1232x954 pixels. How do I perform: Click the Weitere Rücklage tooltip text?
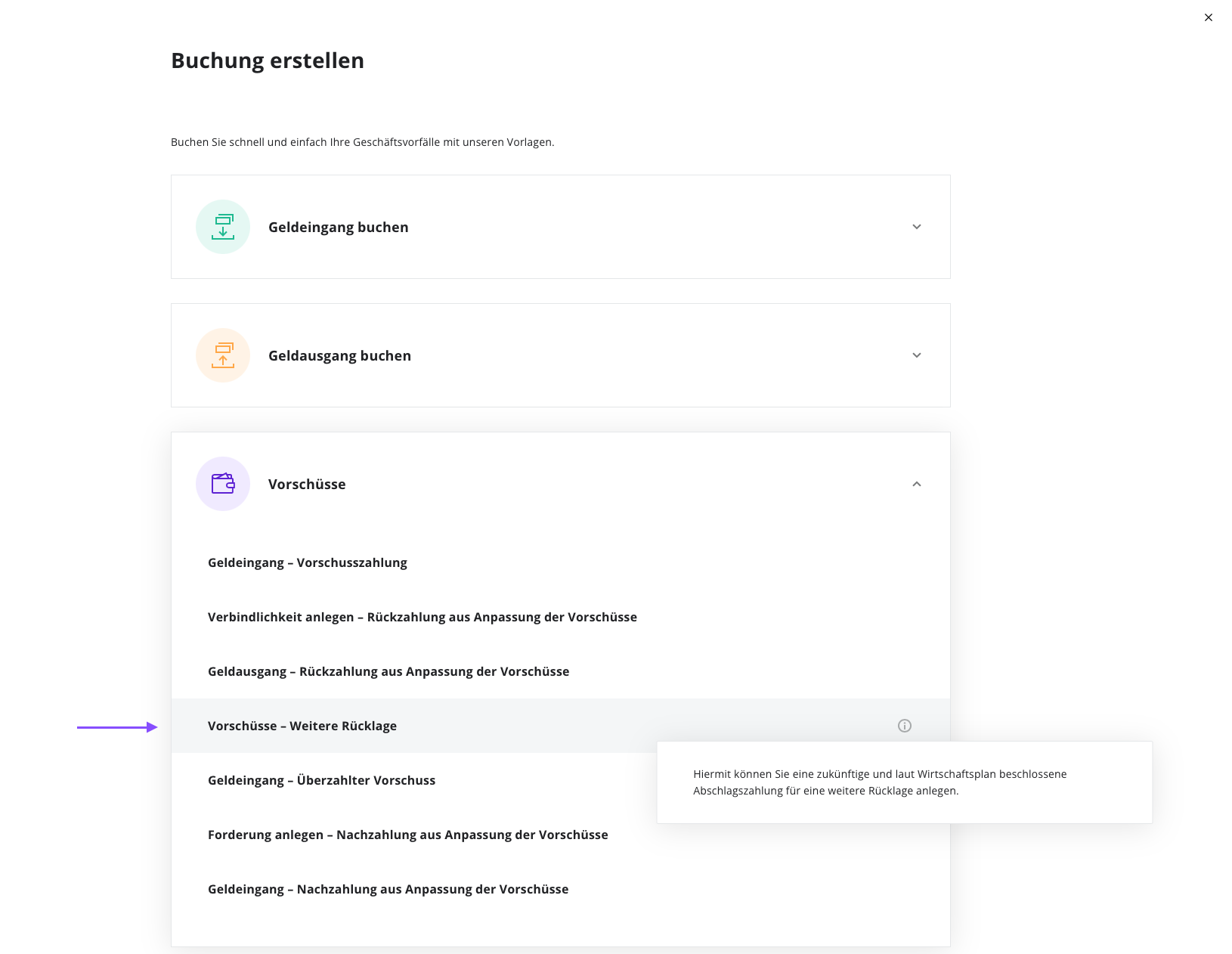(880, 782)
